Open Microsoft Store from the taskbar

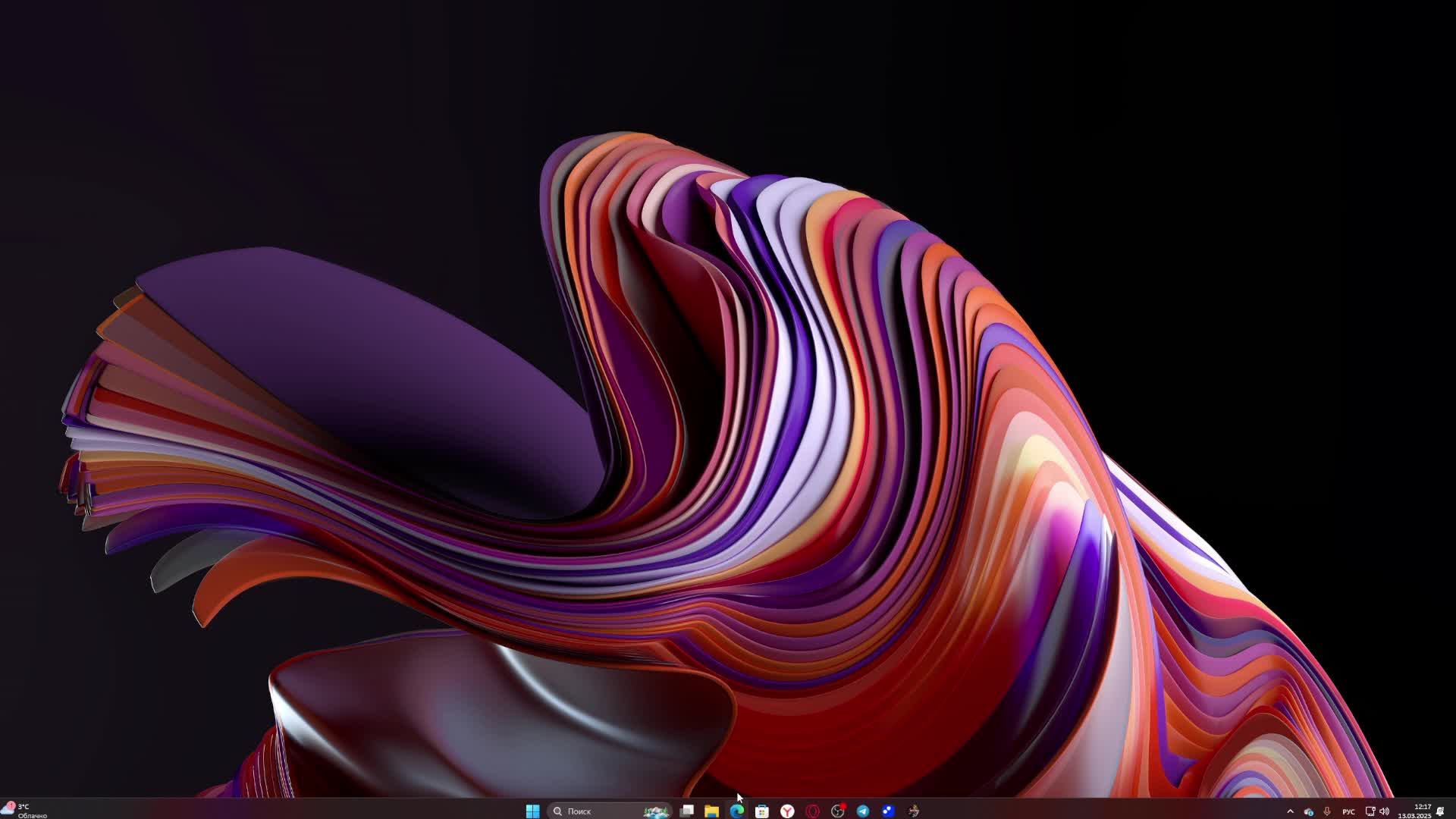[762, 811]
